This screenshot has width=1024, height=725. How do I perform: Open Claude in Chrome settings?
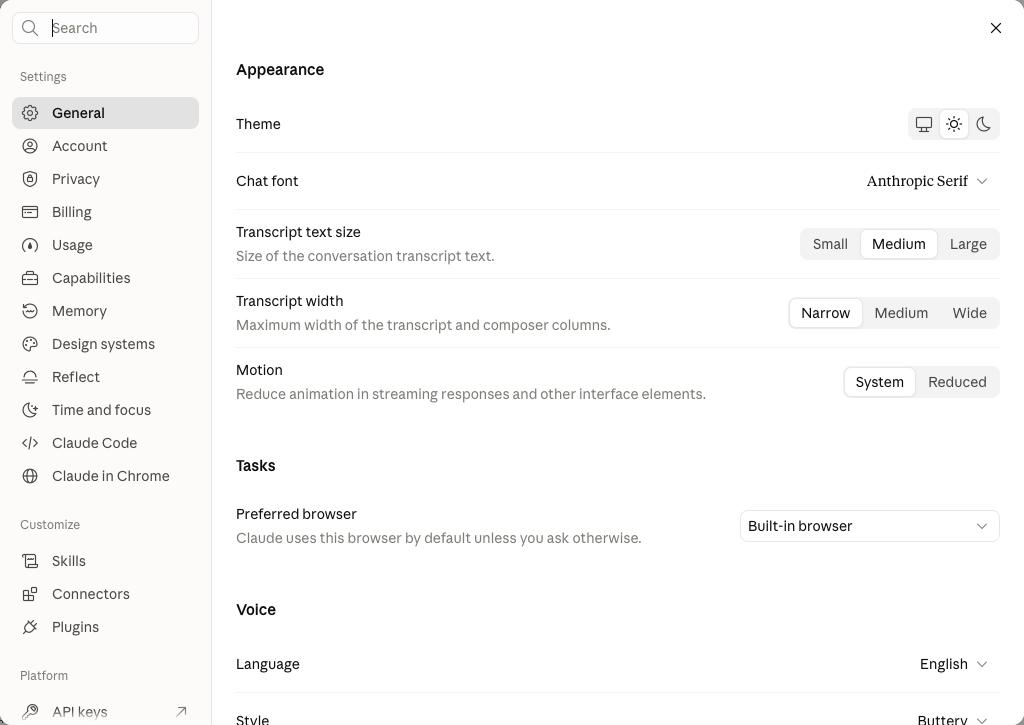click(105, 476)
